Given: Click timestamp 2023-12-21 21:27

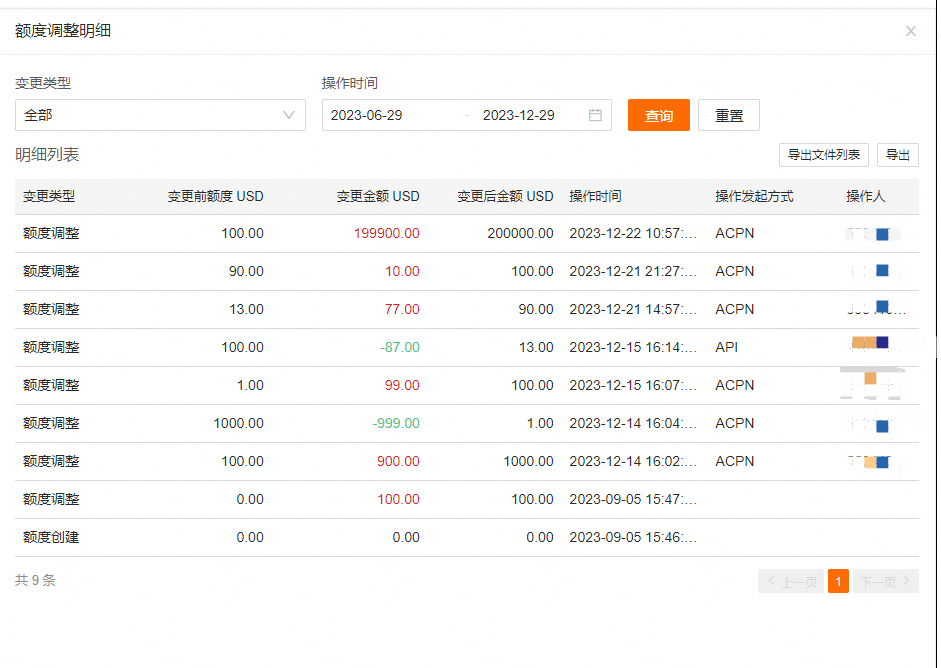Looking at the screenshot, I should (x=633, y=271).
